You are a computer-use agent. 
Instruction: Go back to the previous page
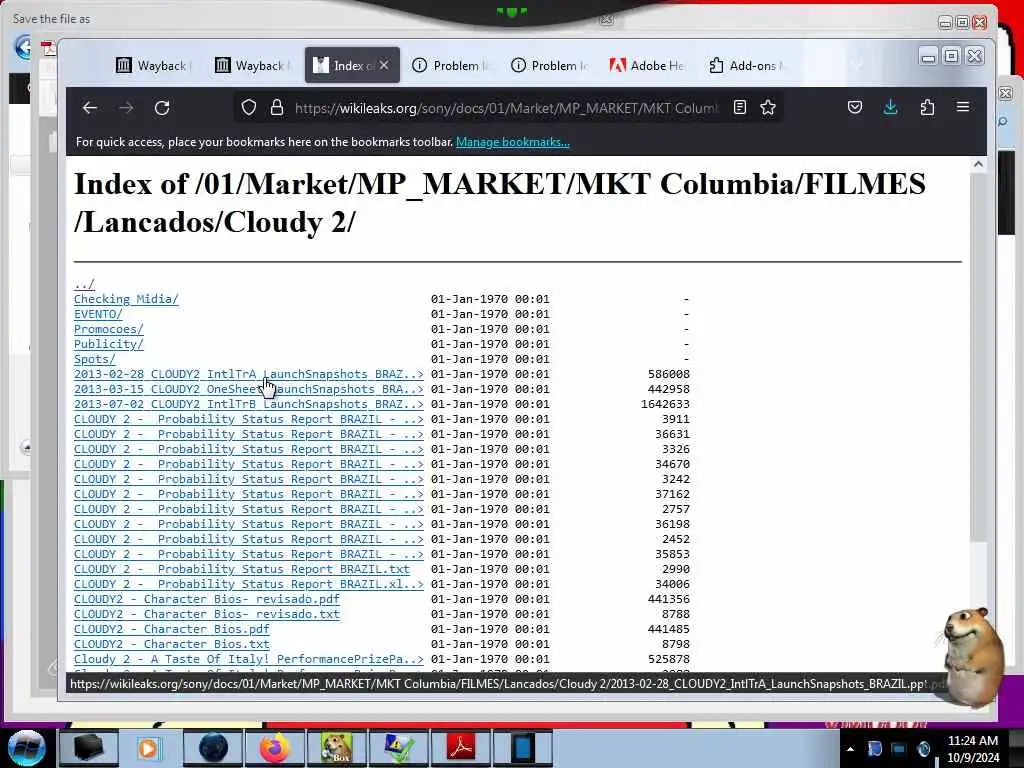(90, 108)
